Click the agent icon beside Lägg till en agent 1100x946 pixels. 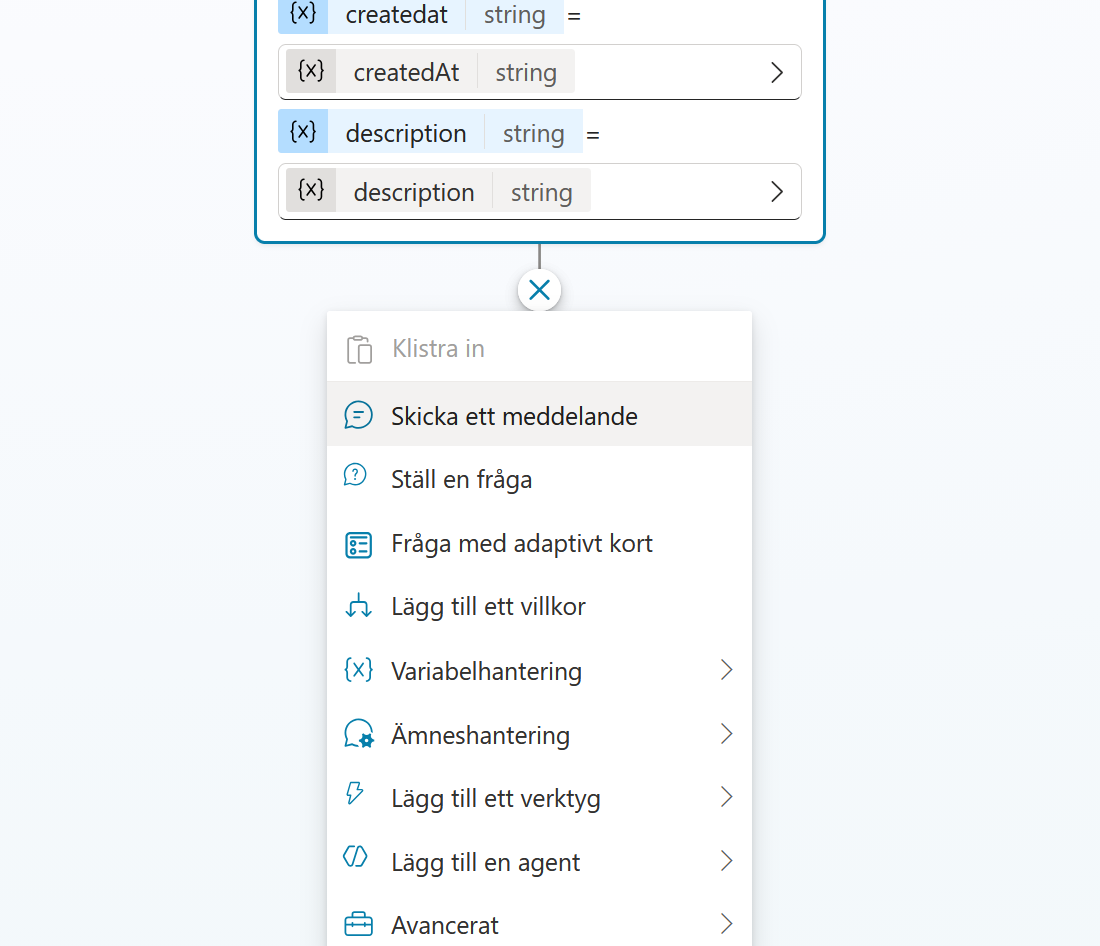click(x=355, y=856)
